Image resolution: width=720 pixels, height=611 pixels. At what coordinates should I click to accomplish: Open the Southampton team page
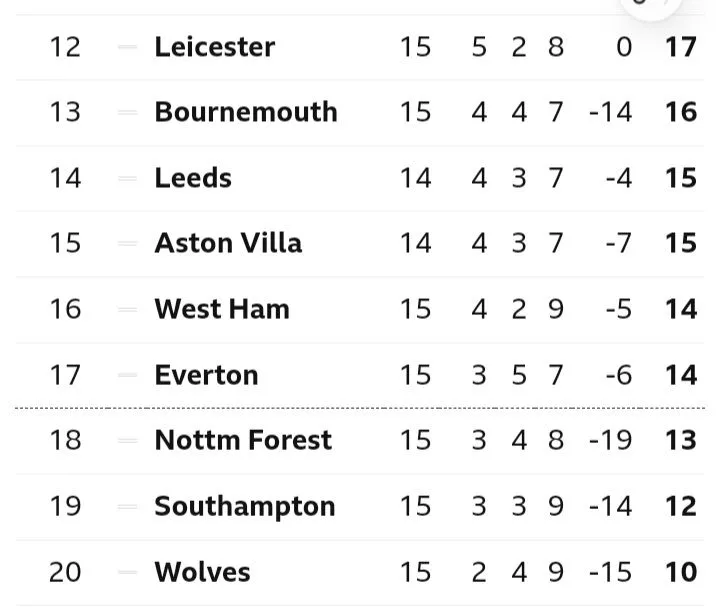click(244, 506)
